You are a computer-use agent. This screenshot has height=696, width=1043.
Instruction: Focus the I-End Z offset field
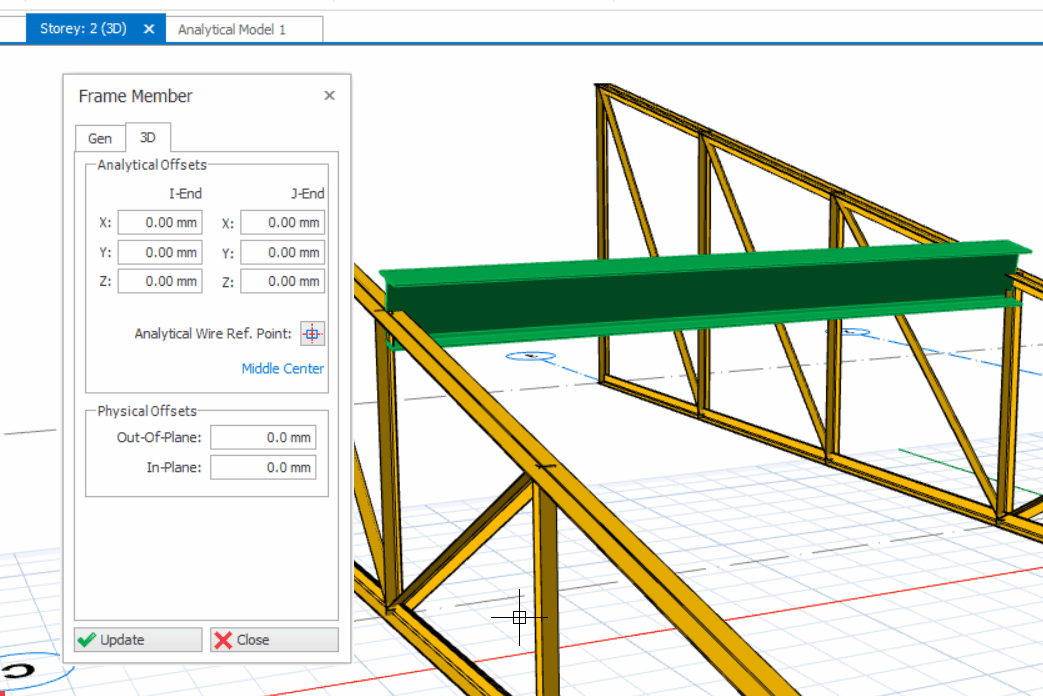[160, 281]
